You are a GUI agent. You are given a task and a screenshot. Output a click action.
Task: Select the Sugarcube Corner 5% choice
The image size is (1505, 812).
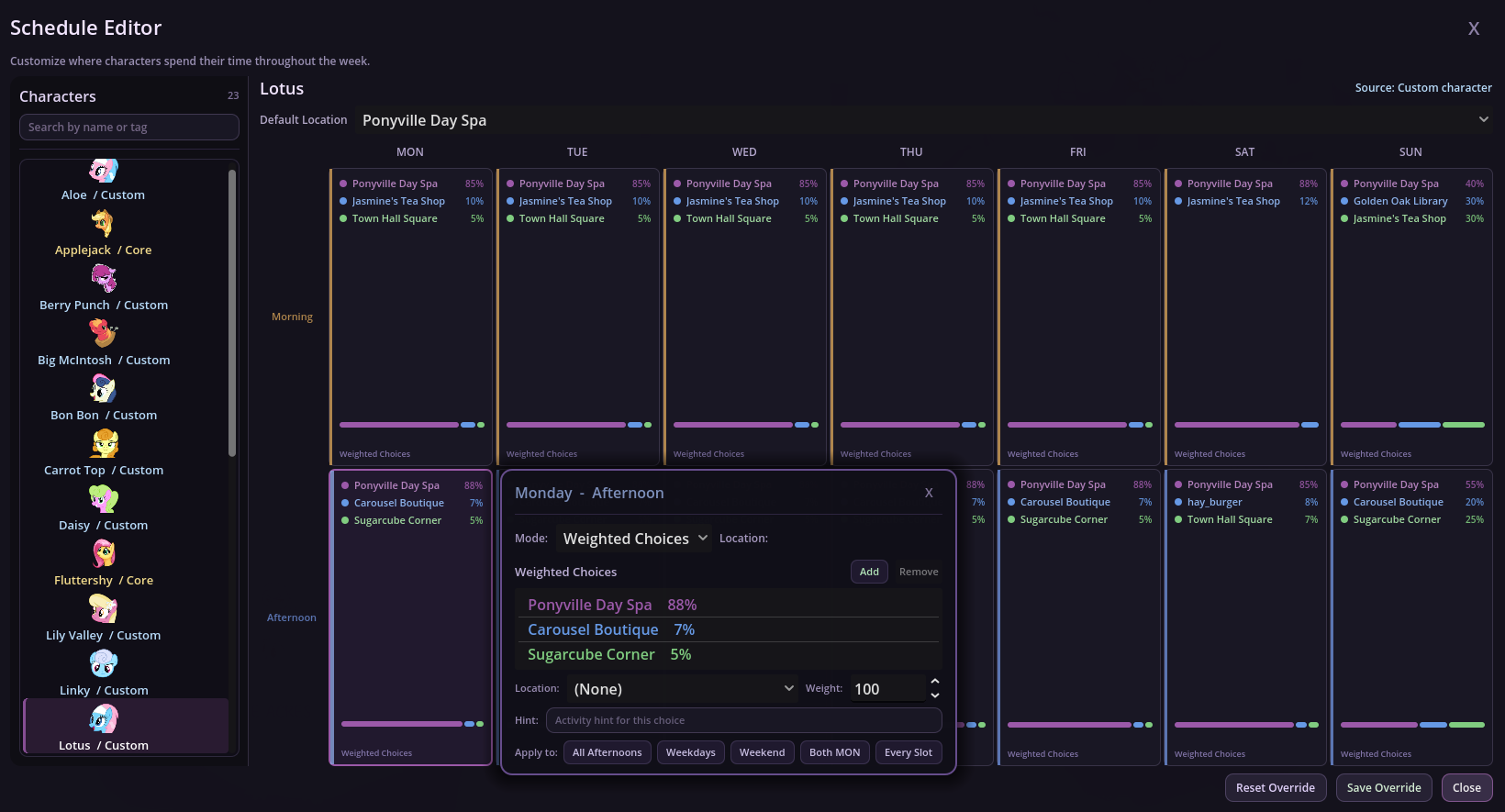tap(729, 654)
